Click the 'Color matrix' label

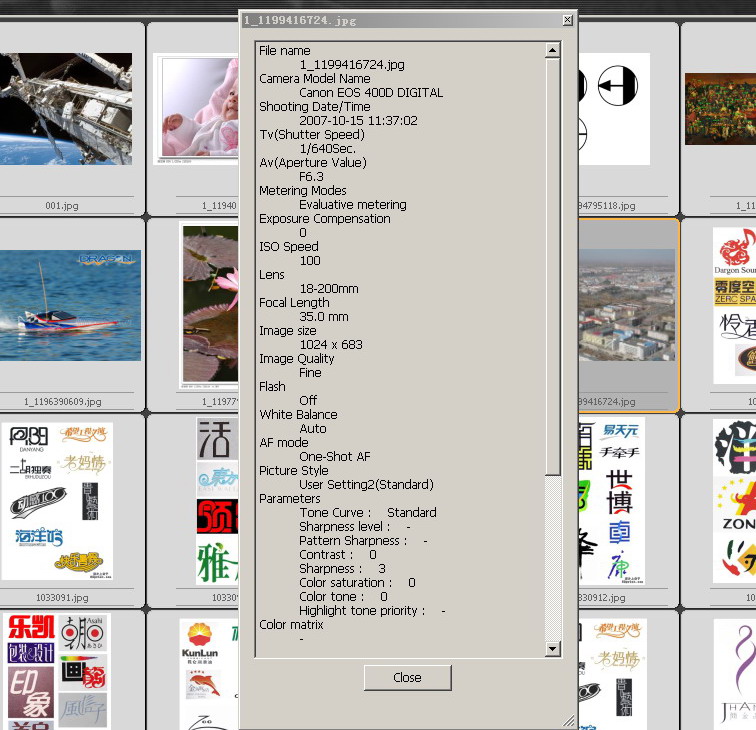click(291, 624)
